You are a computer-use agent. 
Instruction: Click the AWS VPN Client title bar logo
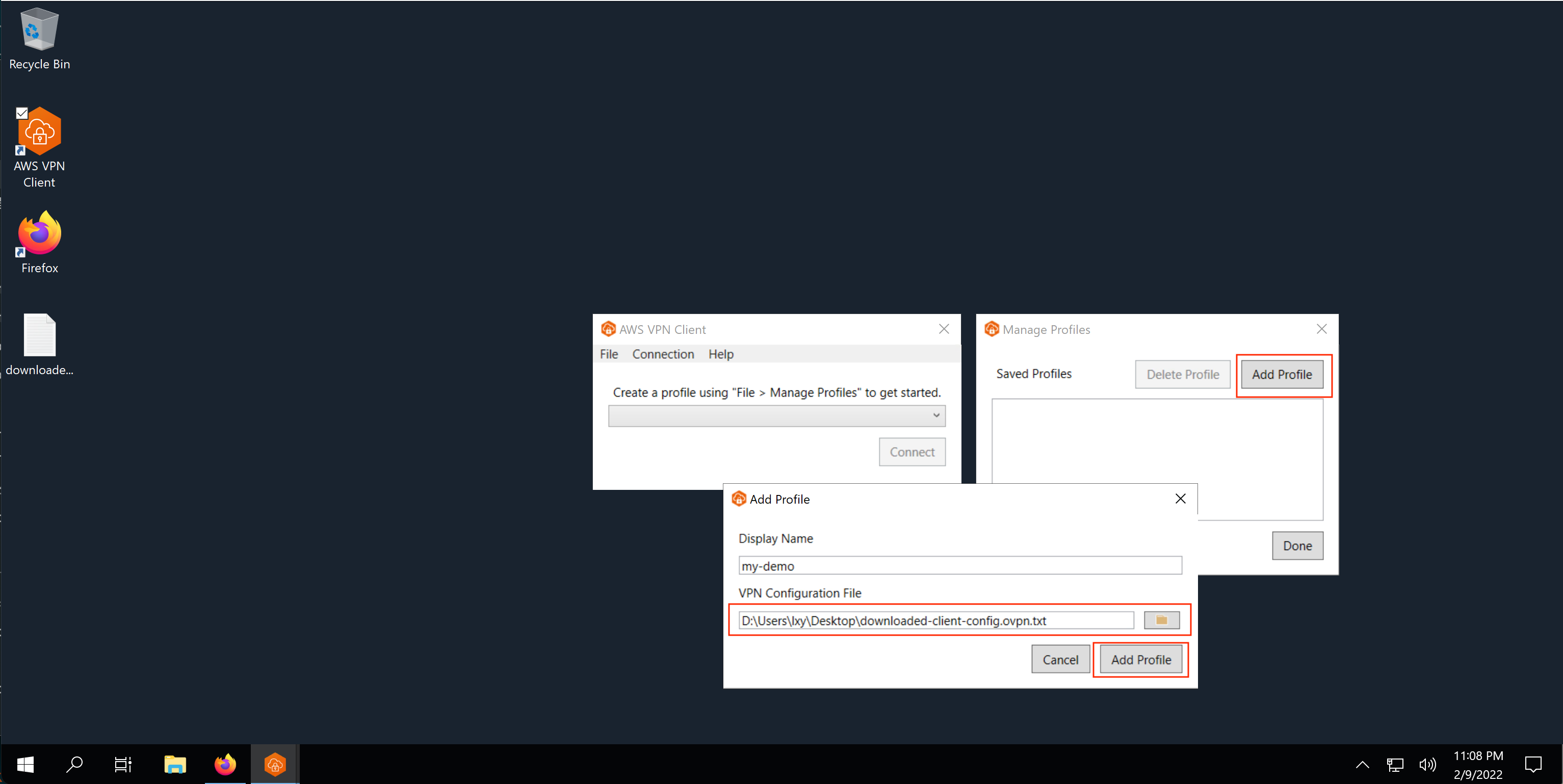tap(608, 329)
